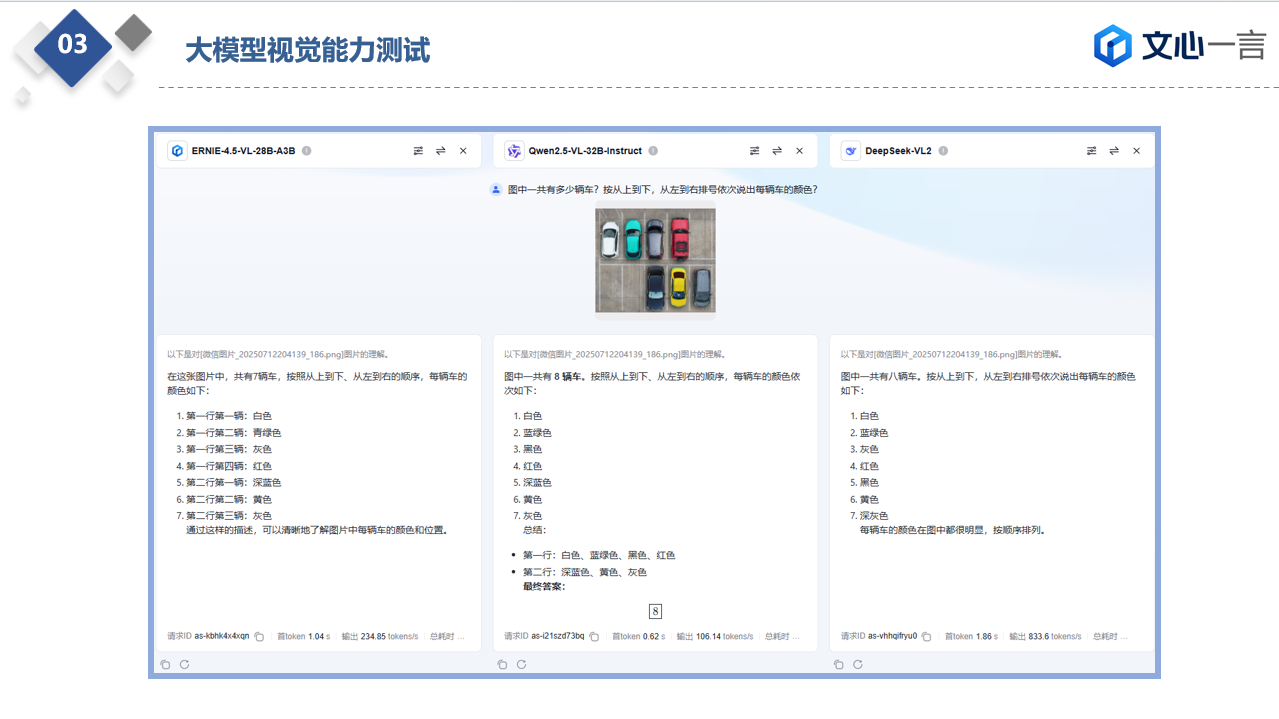Viewport: 1279px width, 719px height.
Task: Click the Qwen2.5-VL-32B-Instruct model logo
Action: (x=514, y=151)
